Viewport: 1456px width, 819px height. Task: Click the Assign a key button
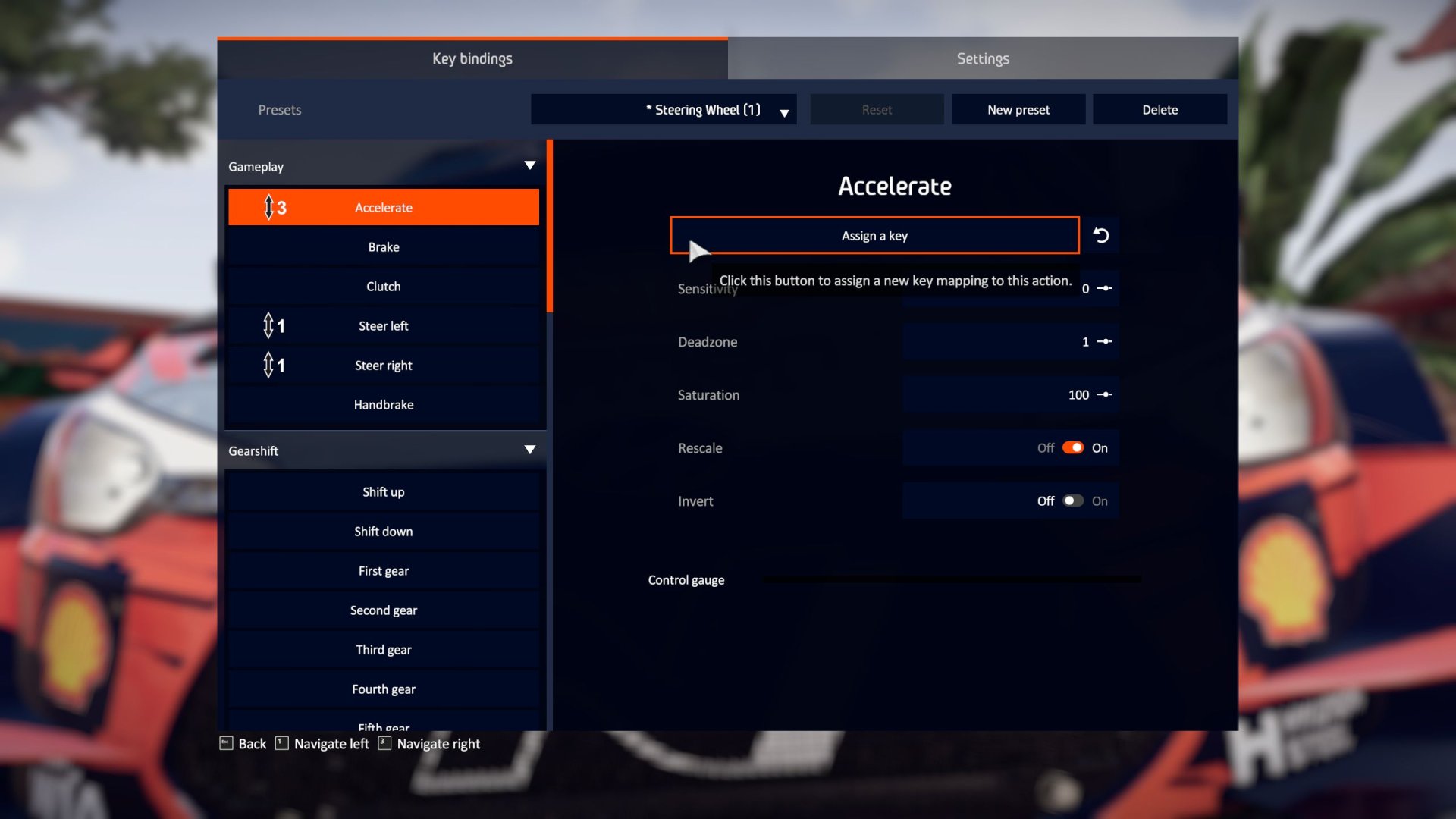873,235
